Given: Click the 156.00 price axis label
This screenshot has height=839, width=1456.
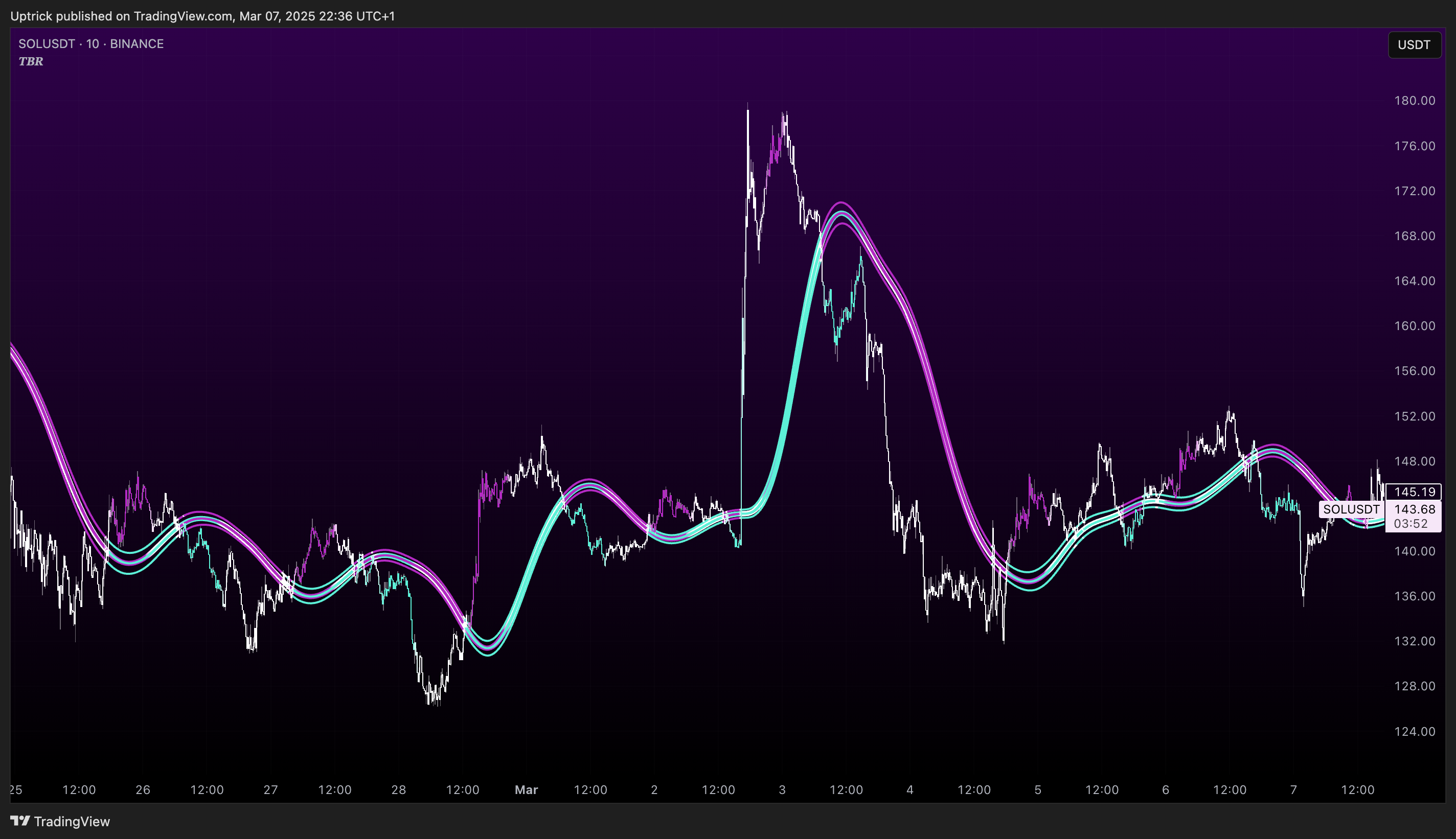Looking at the screenshot, I should click(x=1415, y=370).
